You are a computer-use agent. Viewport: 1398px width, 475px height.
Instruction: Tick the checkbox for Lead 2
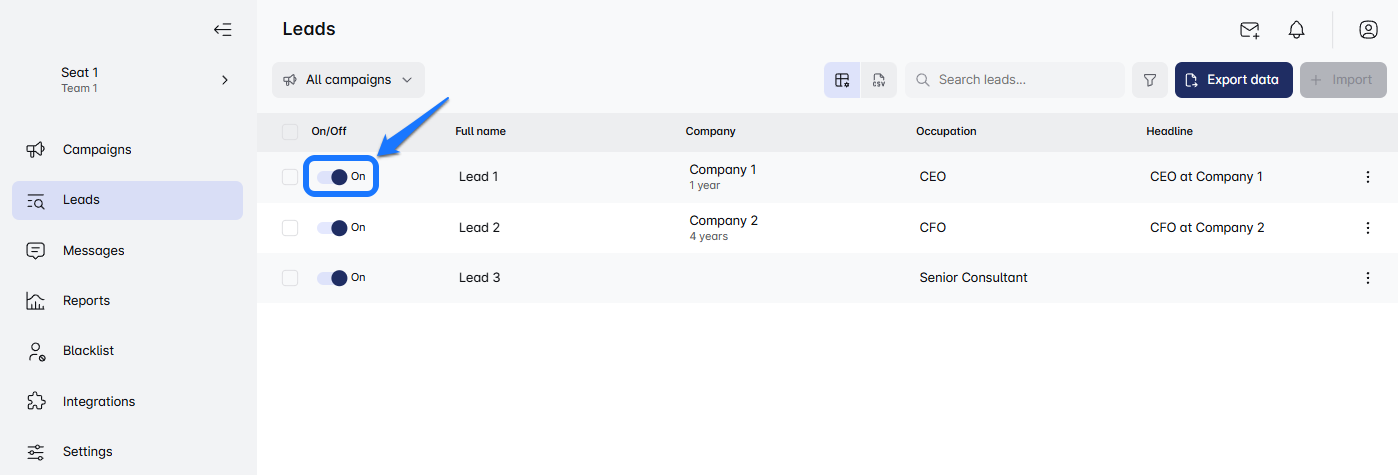(x=290, y=228)
